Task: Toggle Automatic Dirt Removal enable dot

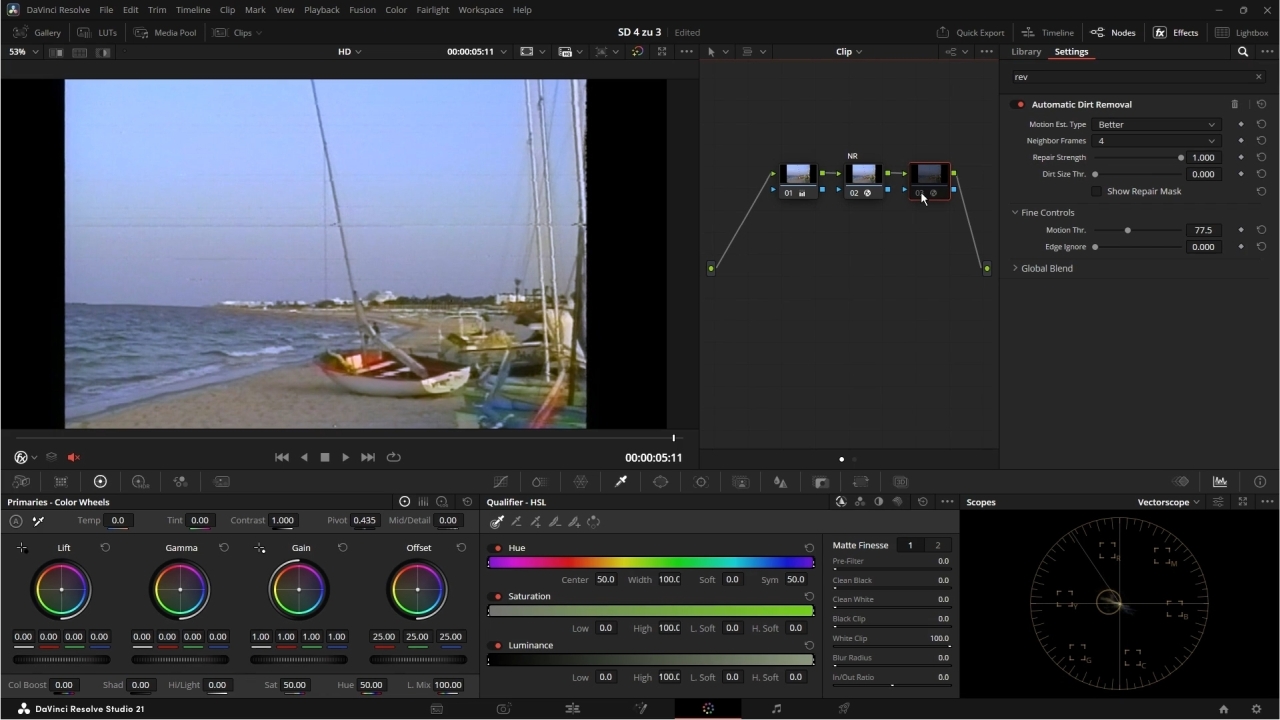Action: coord(1020,104)
